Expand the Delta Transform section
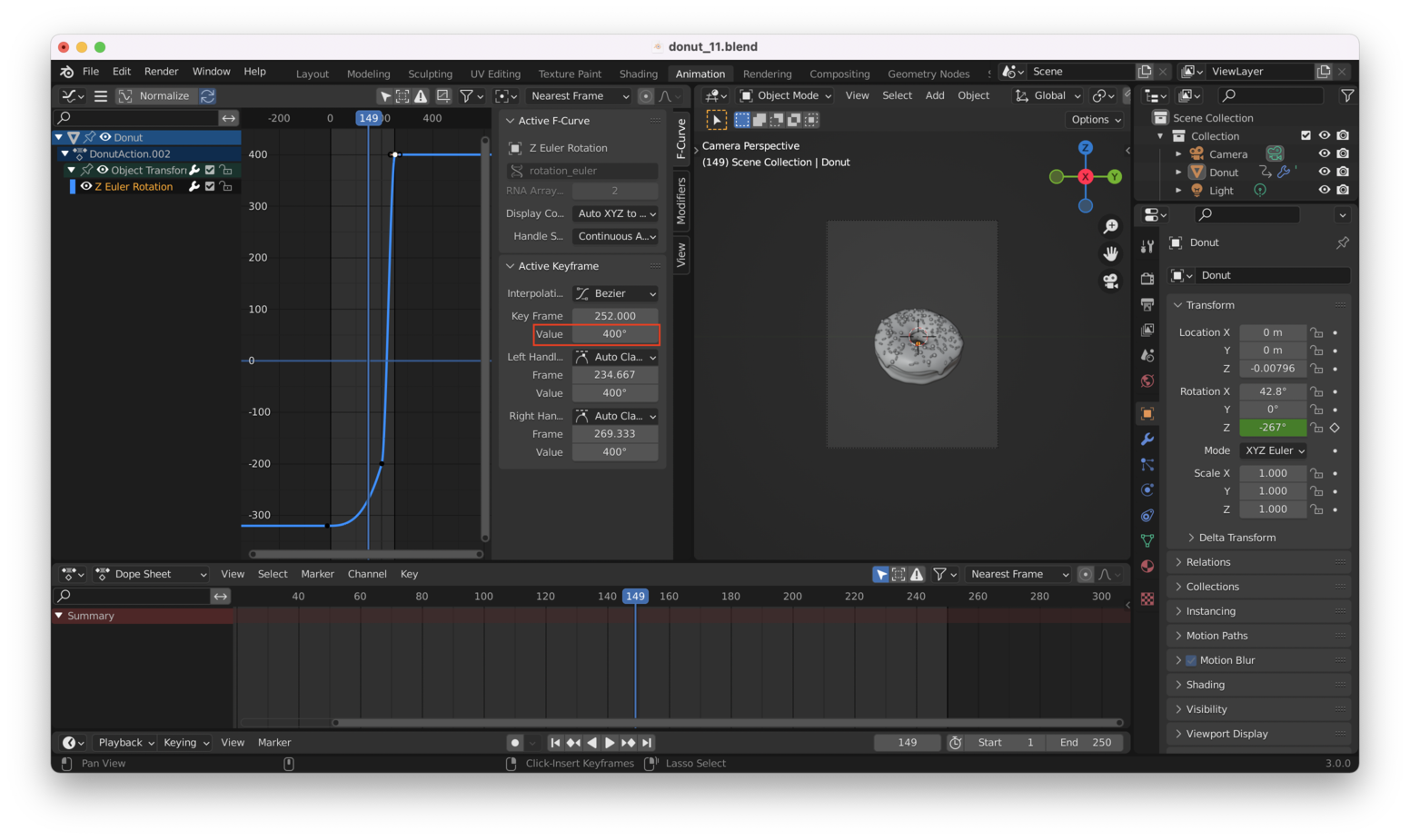 point(1234,537)
